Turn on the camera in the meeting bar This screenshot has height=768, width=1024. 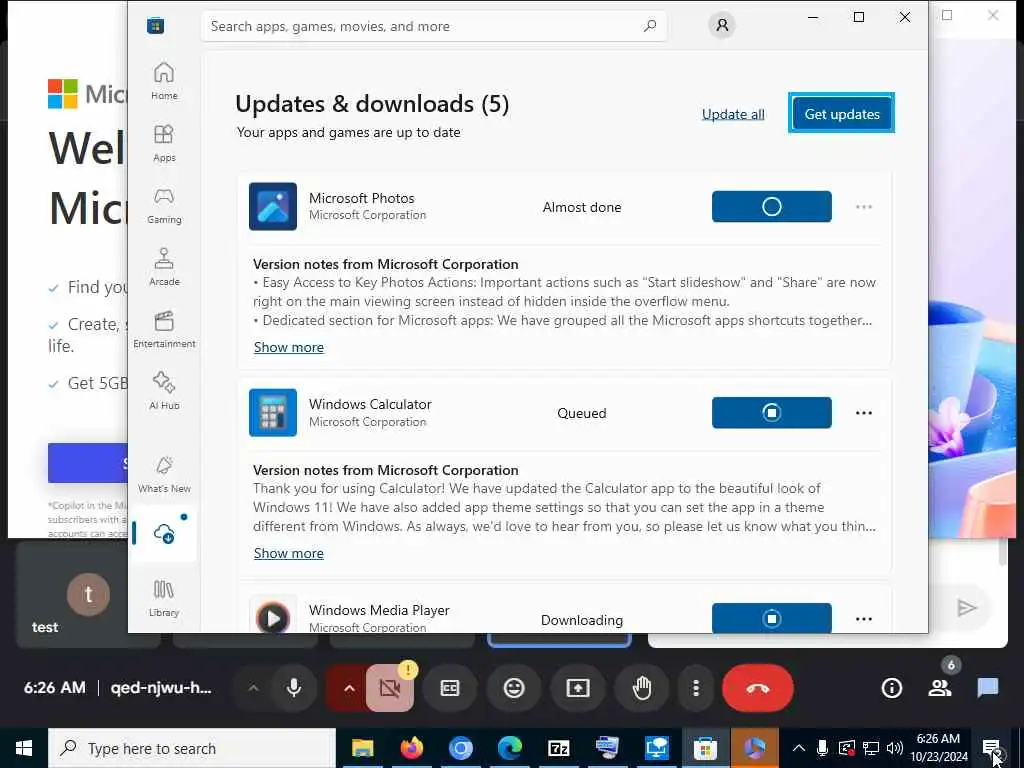point(389,688)
